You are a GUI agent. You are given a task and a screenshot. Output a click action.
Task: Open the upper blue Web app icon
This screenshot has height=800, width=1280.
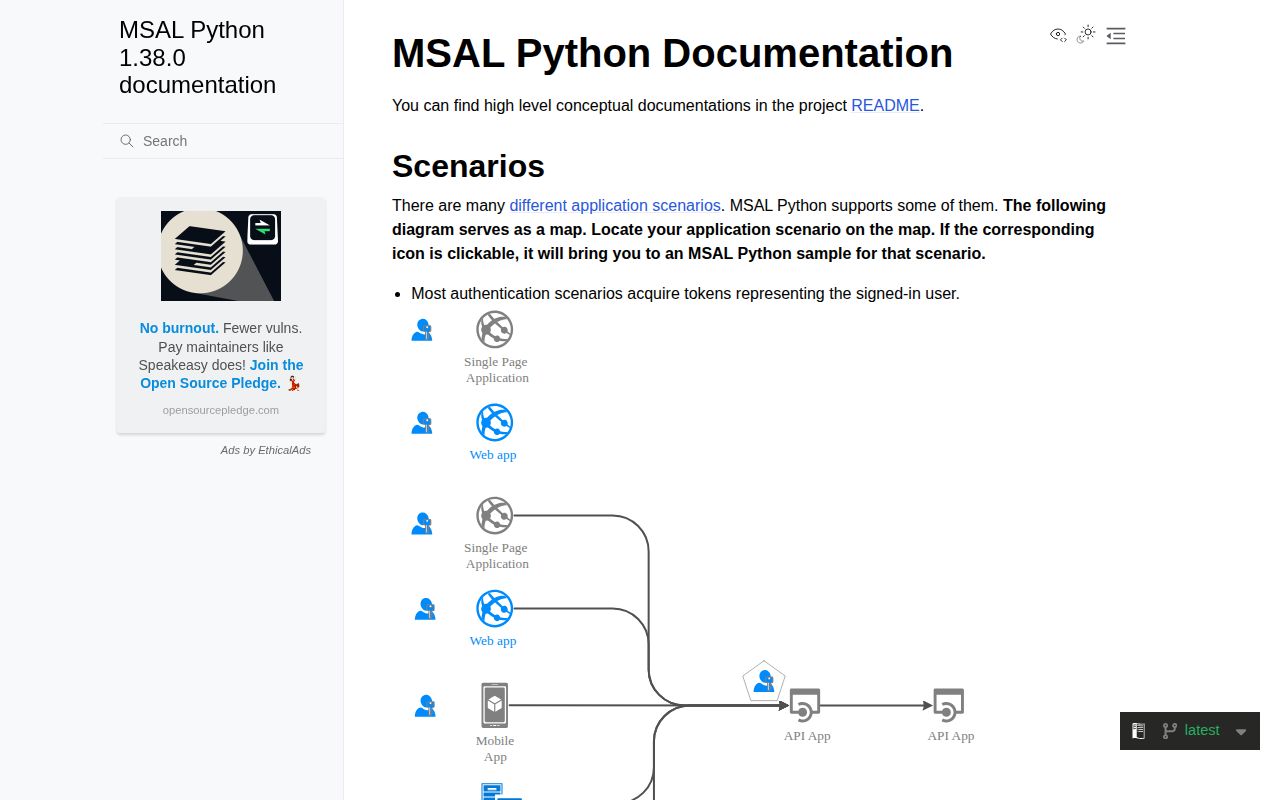coord(494,422)
